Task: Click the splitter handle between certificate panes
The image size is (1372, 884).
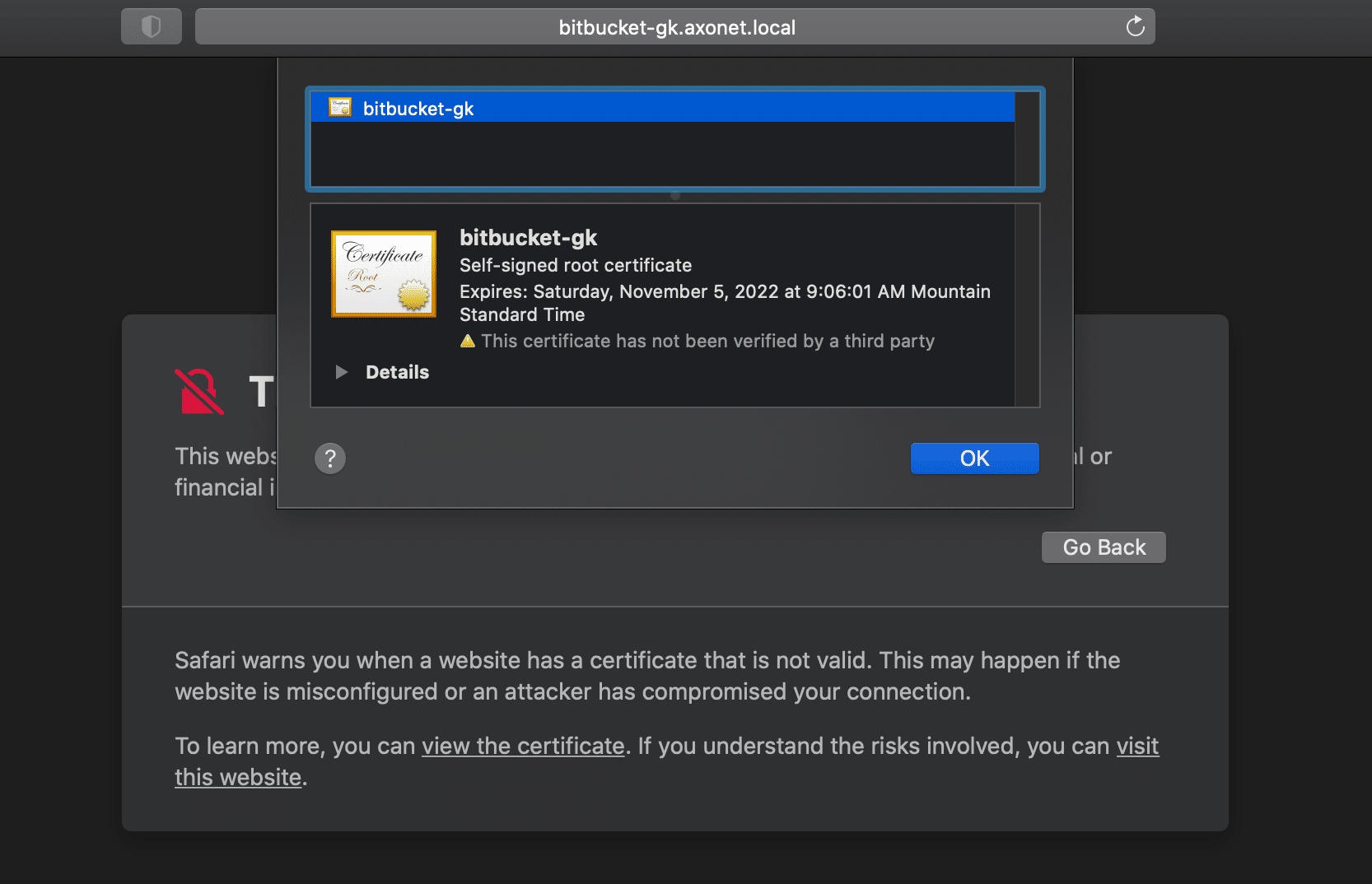Action: click(x=675, y=196)
